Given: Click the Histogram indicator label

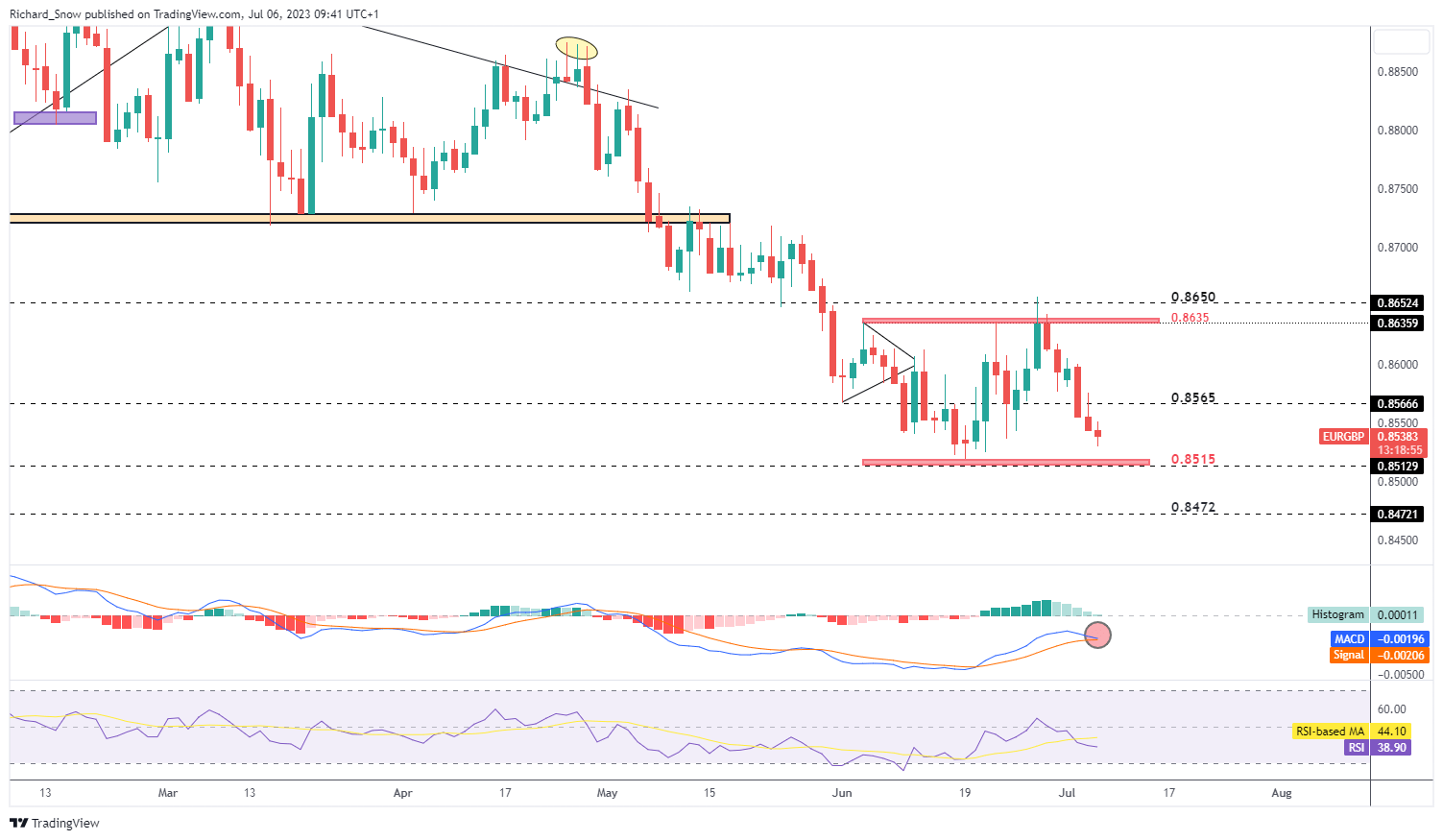Looking at the screenshot, I should coord(1337,614).
